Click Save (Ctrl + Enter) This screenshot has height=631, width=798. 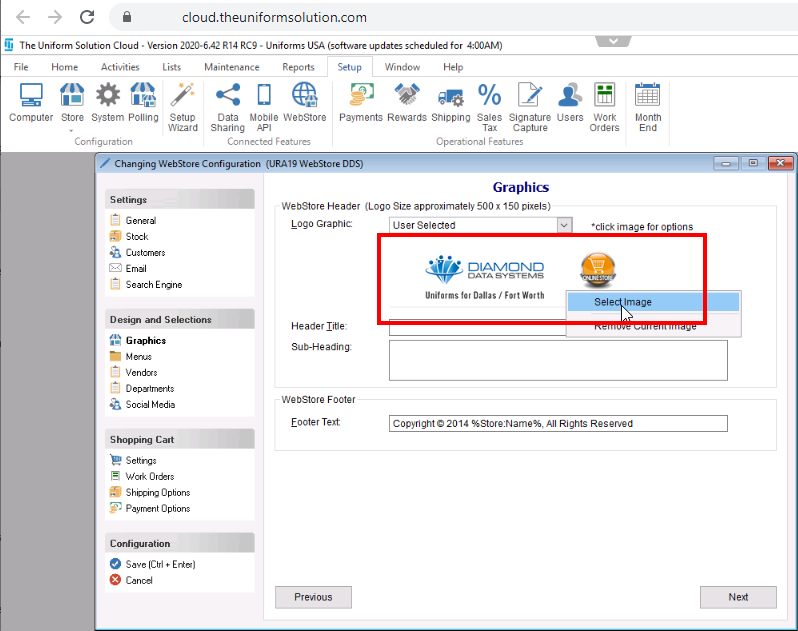click(152, 564)
